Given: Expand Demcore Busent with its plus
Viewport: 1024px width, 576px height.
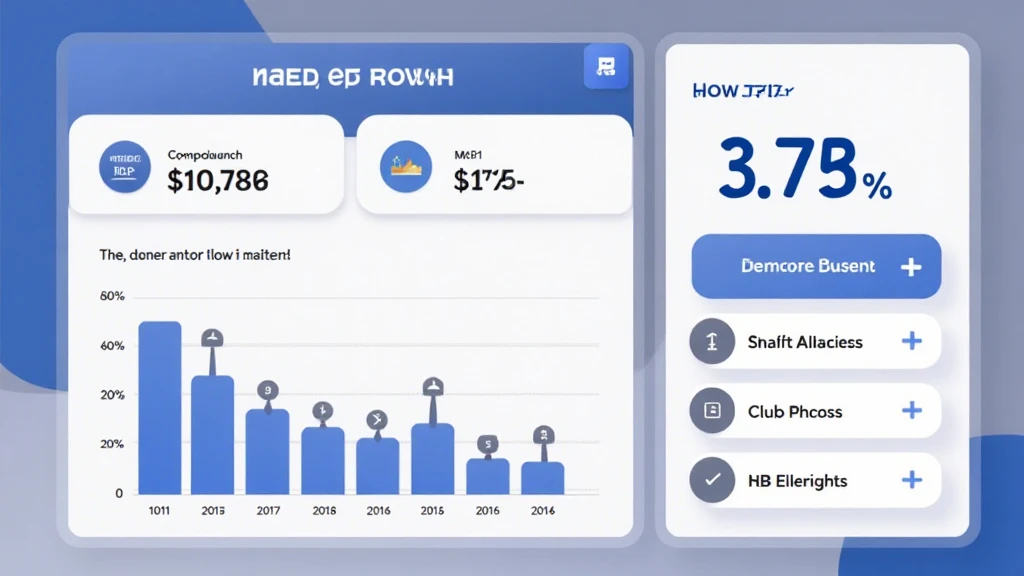Looking at the screenshot, I should (911, 266).
